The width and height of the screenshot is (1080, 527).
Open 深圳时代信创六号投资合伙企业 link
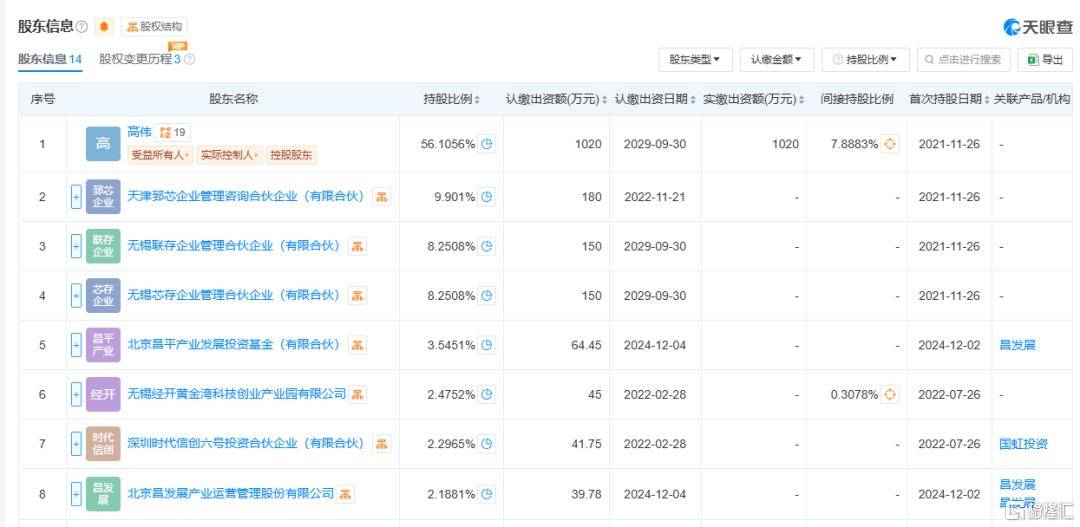click(x=246, y=444)
